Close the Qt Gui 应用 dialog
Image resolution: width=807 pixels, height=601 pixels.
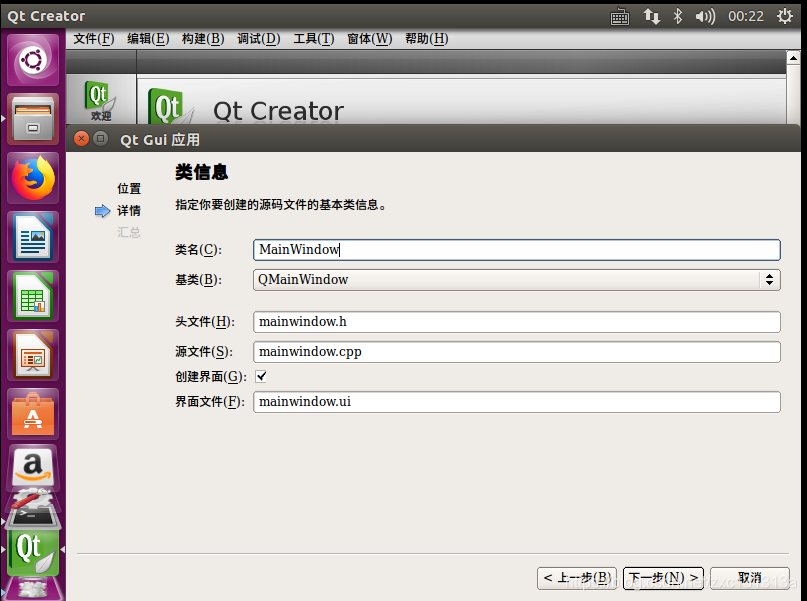coord(81,138)
